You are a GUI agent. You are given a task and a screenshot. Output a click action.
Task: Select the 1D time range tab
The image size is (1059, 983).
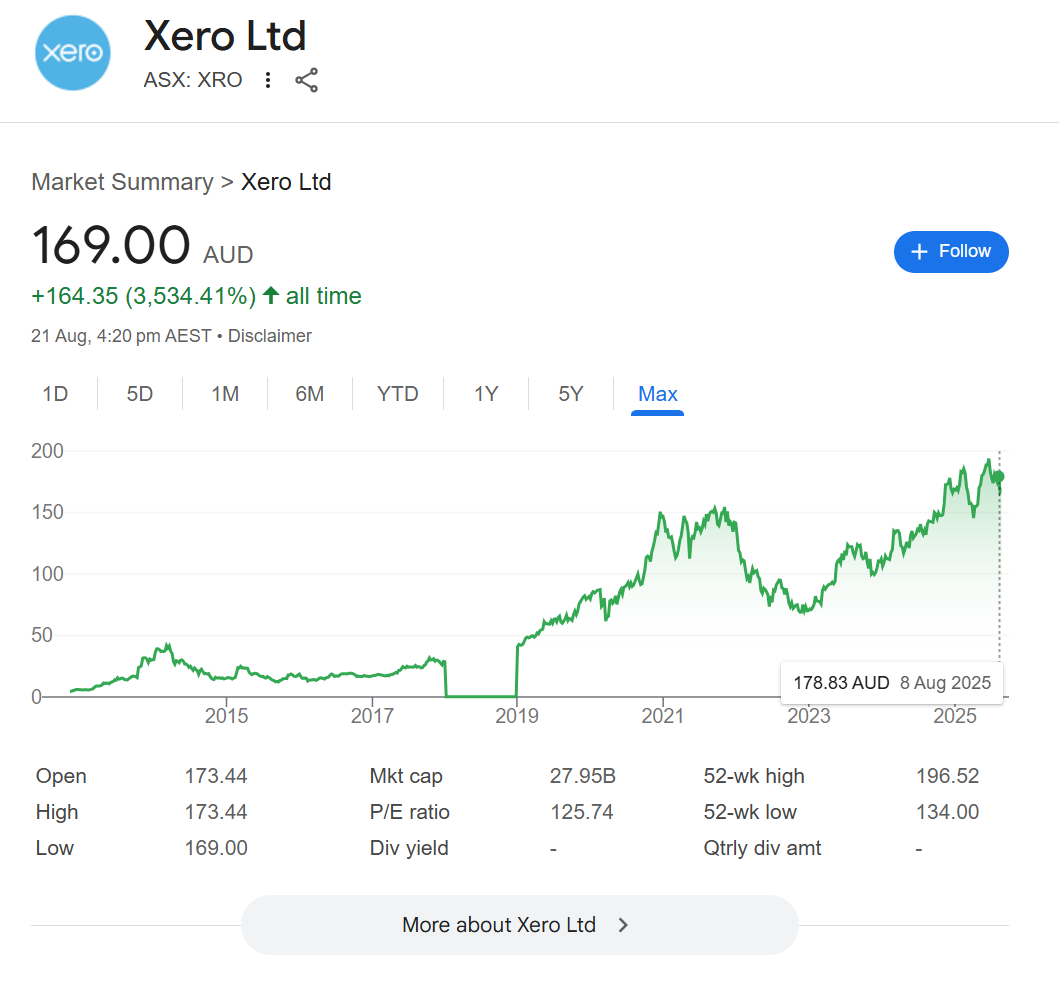pyautogui.click(x=55, y=394)
